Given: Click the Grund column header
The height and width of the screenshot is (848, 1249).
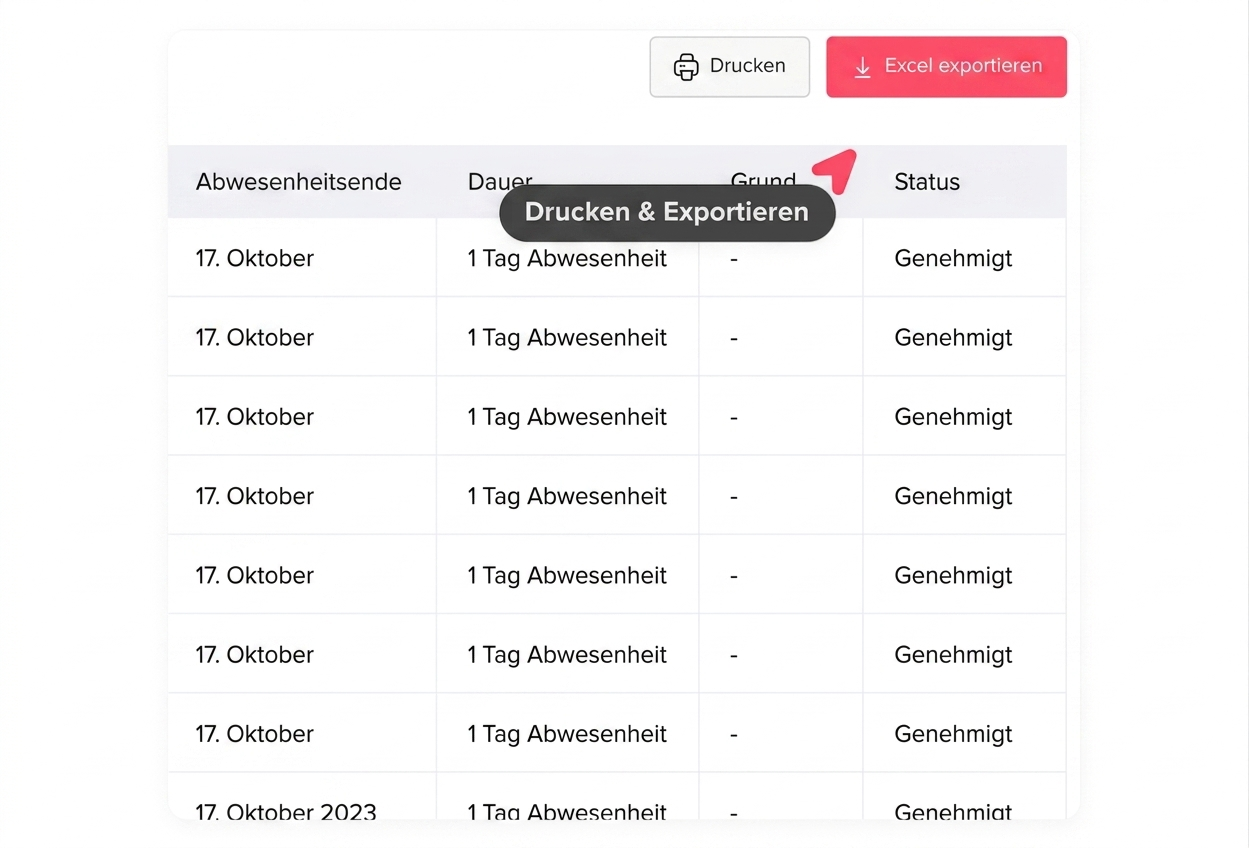Looking at the screenshot, I should point(763,177).
